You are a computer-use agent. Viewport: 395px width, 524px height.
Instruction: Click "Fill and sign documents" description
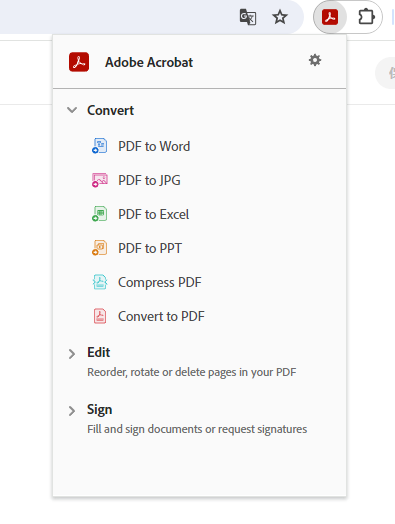point(197,429)
